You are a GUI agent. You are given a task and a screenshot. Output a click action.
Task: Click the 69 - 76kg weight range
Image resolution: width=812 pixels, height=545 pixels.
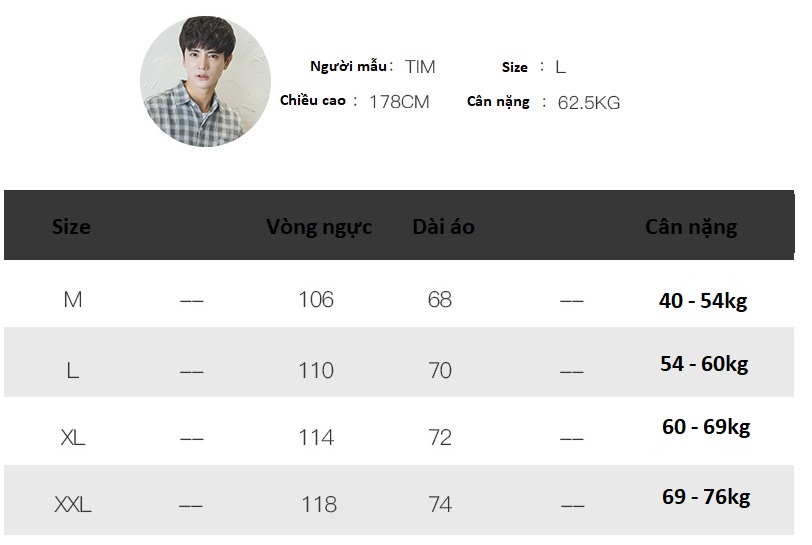(706, 497)
